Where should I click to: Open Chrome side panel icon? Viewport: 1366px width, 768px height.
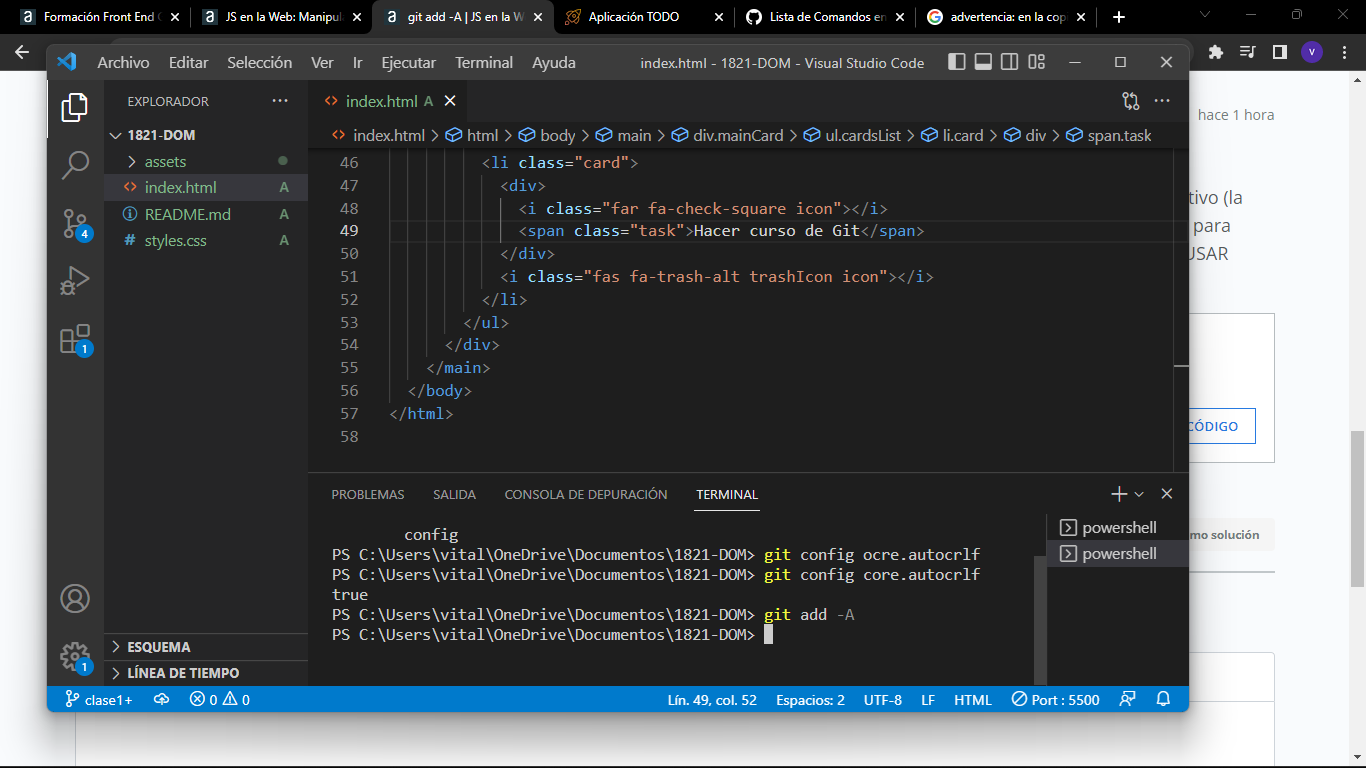pyautogui.click(x=1279, y=52)
